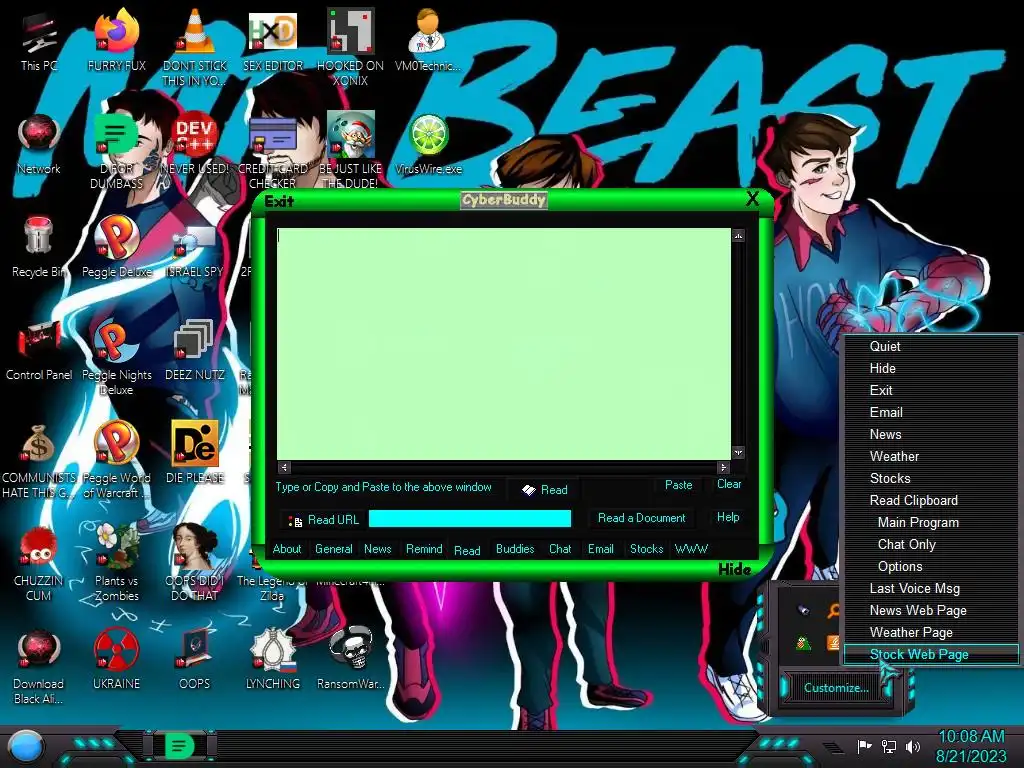Select Exit in the context menu
The image size is (1024, 768).
pyautogui.click(x=932, y=391)
